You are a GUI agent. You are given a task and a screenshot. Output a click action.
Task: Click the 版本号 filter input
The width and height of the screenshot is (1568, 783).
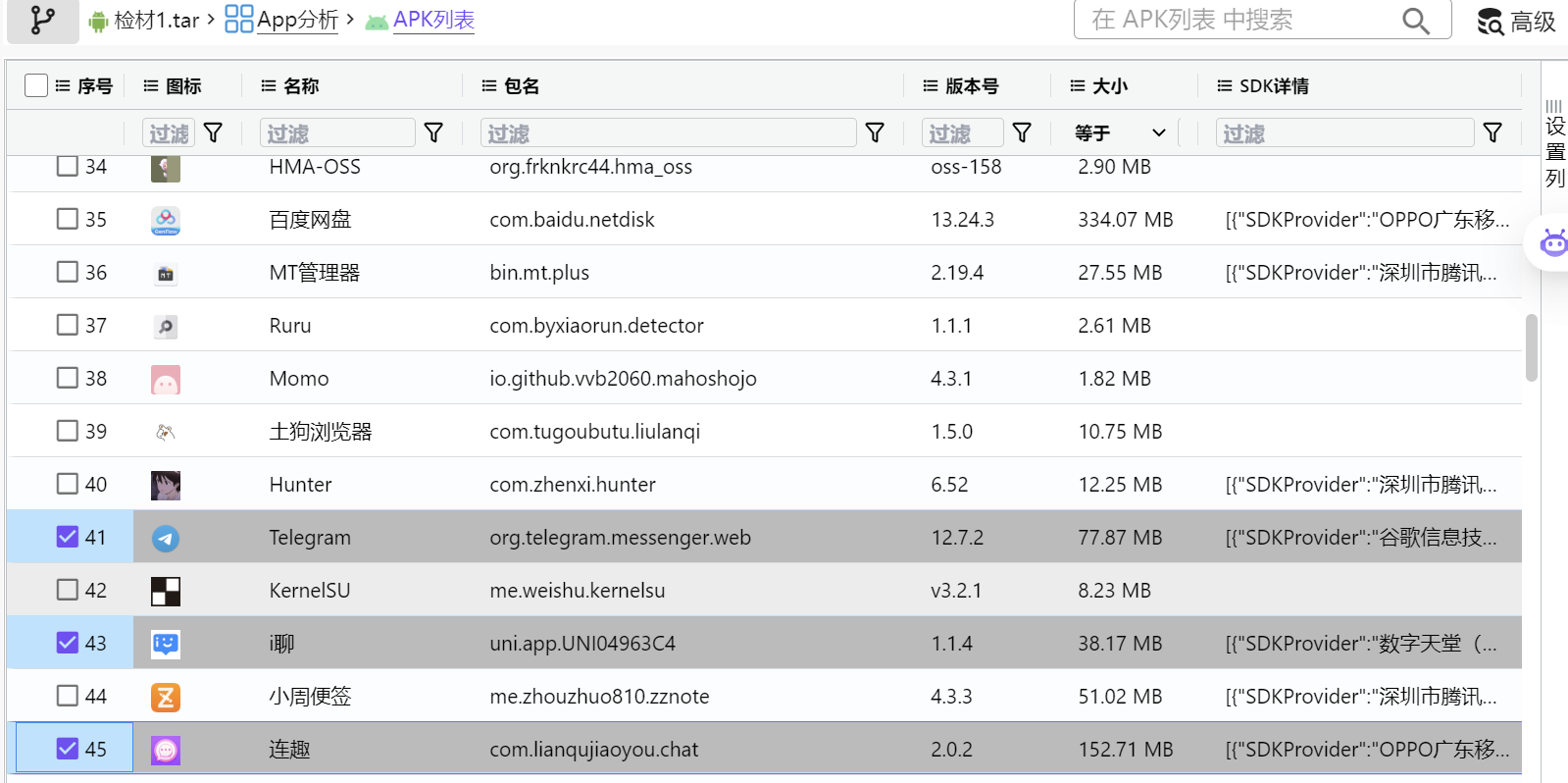pyautogui.click(x=963, y=132)
